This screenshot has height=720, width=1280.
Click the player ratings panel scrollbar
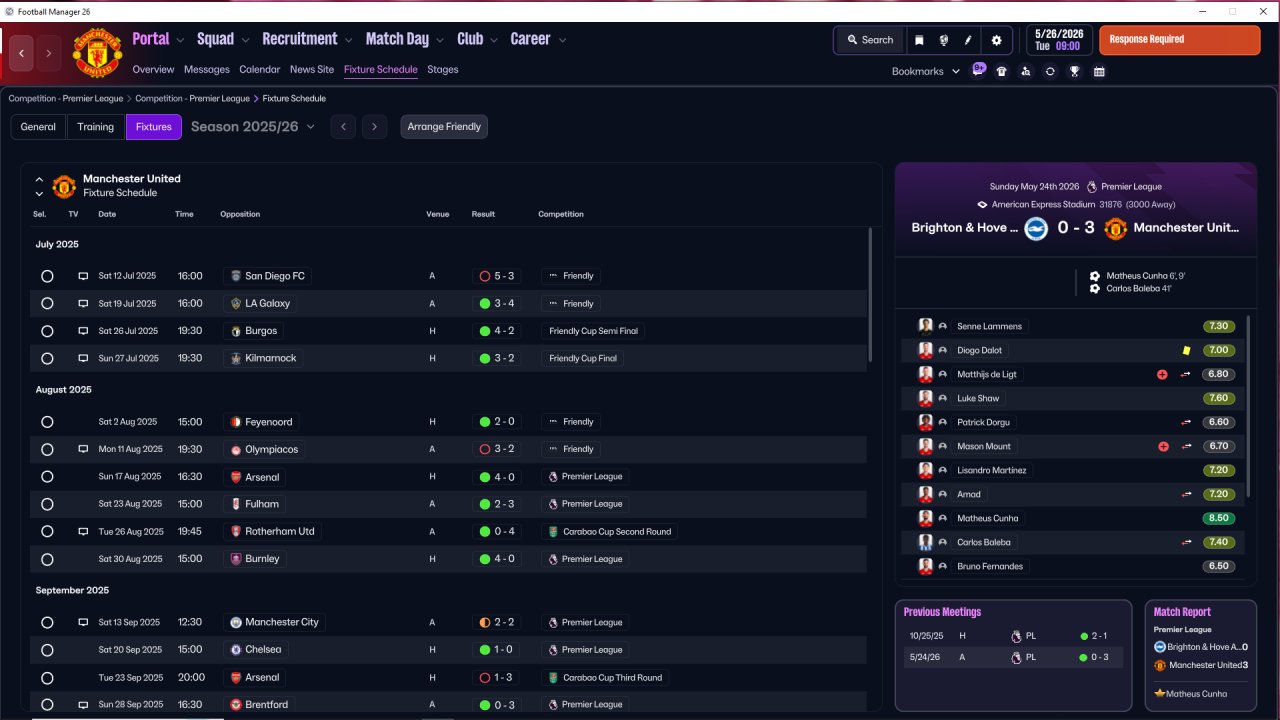(x=1248, y=405)
